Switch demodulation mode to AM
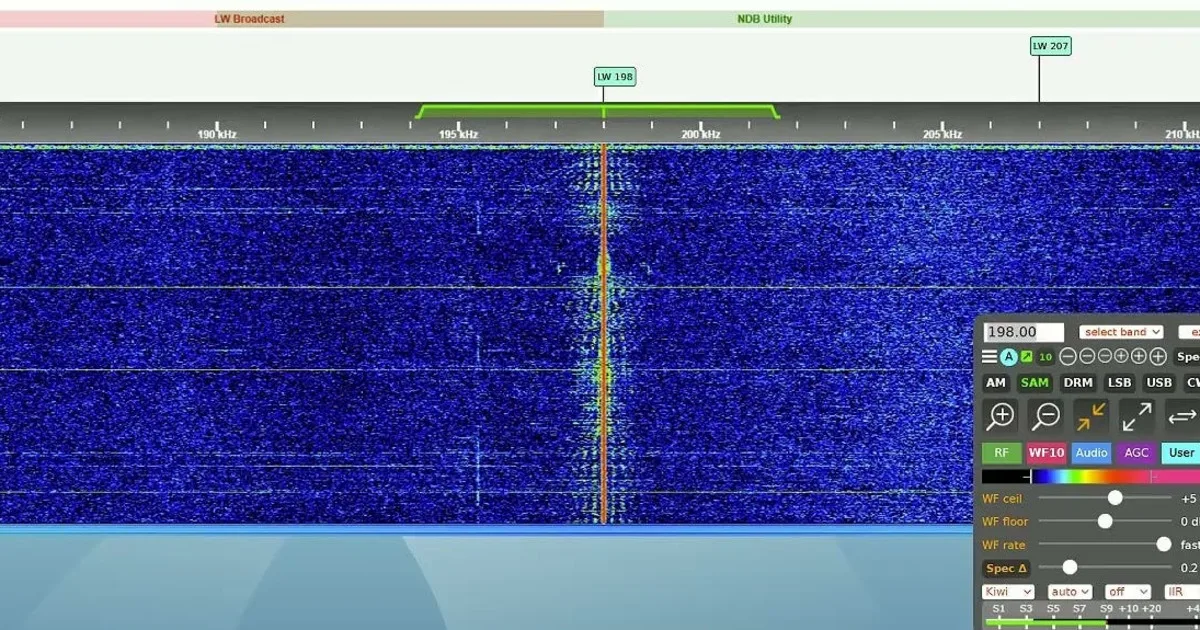Image resolution: width=1200 pixels, height=630 pixels. tap(996, 383)
